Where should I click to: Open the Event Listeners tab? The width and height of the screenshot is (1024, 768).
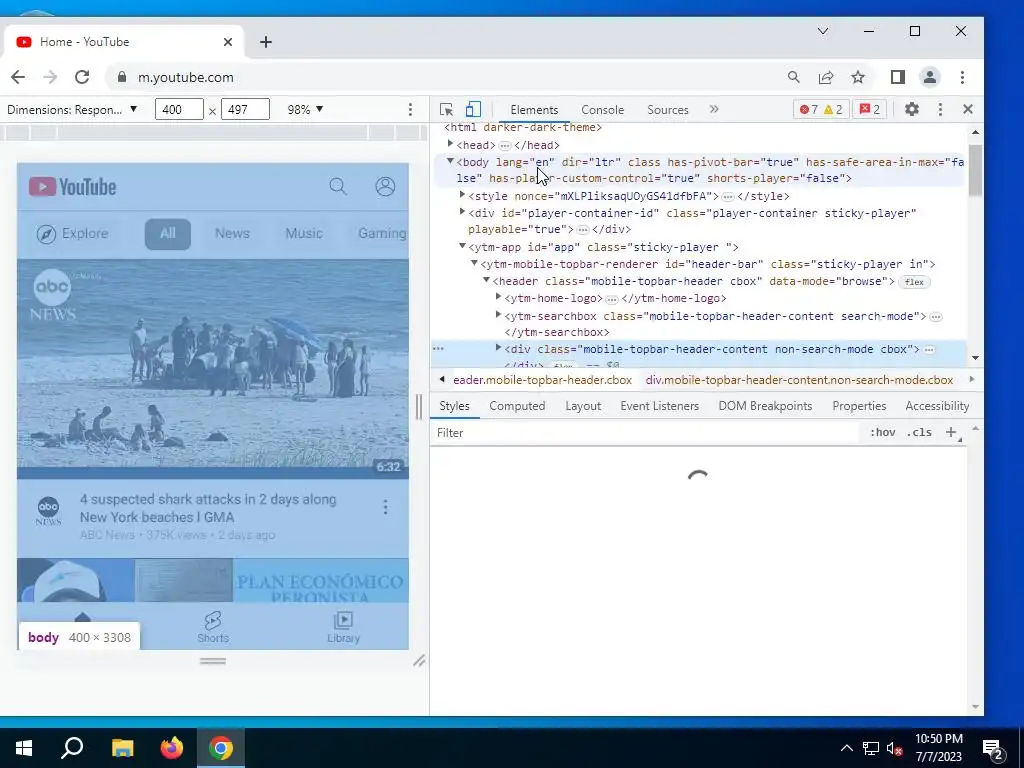coord(660,406)
